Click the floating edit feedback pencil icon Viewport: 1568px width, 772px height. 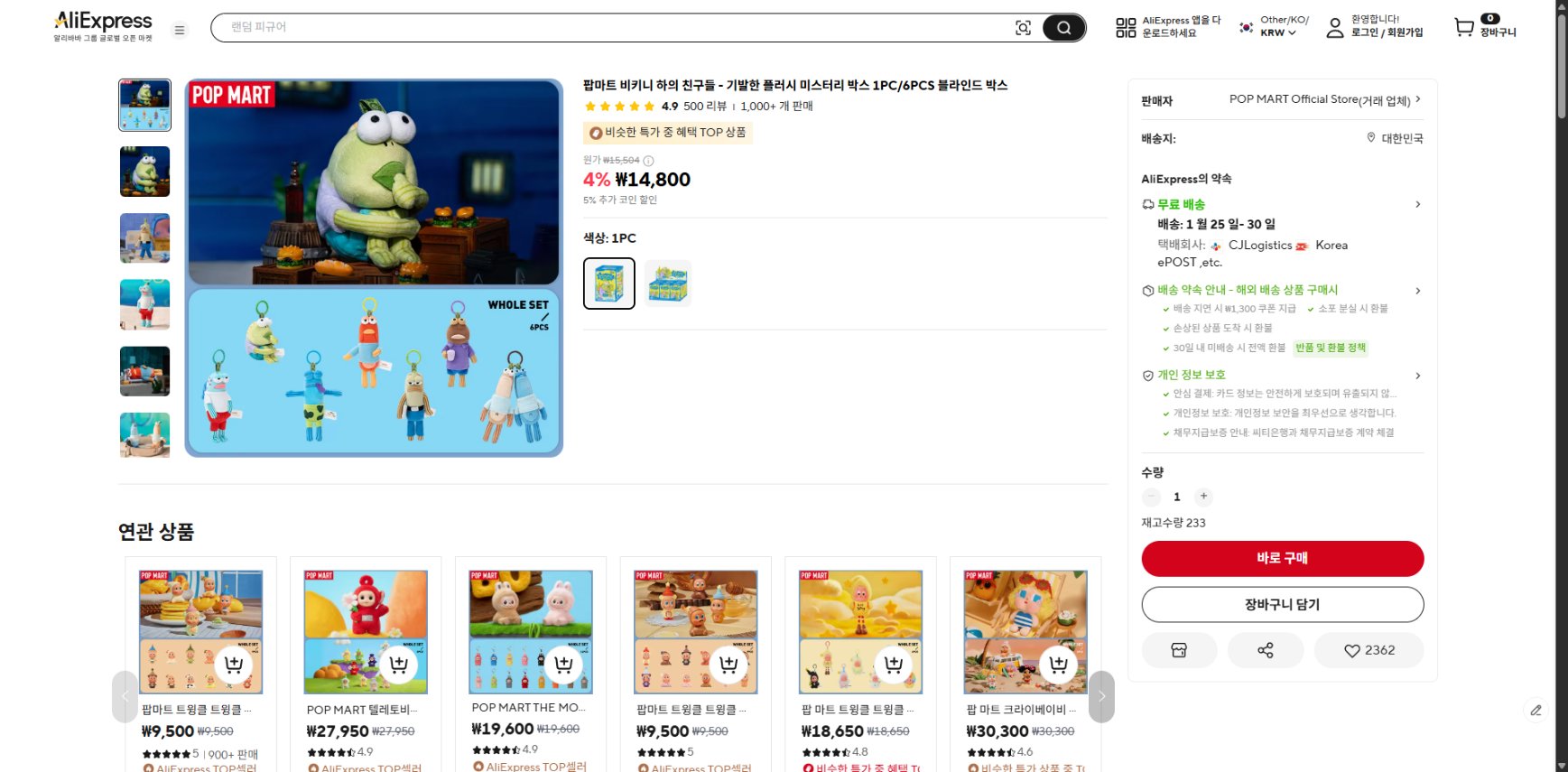pos(1536,711)
